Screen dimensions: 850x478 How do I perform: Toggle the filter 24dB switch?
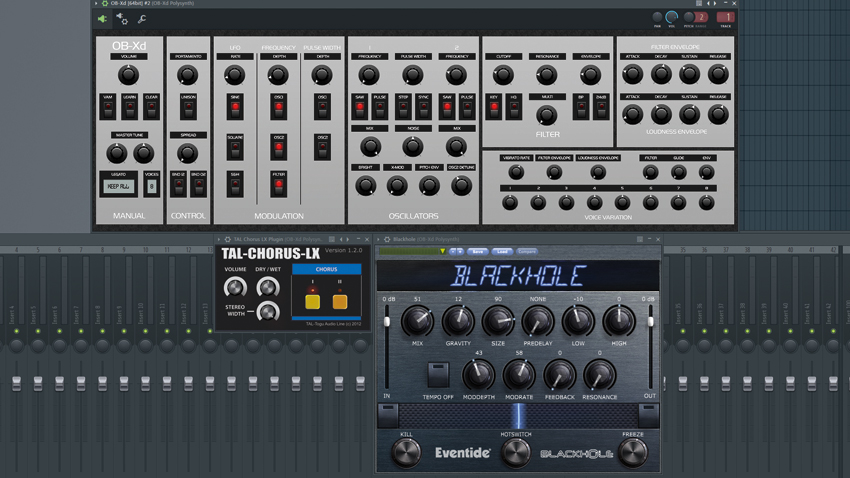point(601,107)
